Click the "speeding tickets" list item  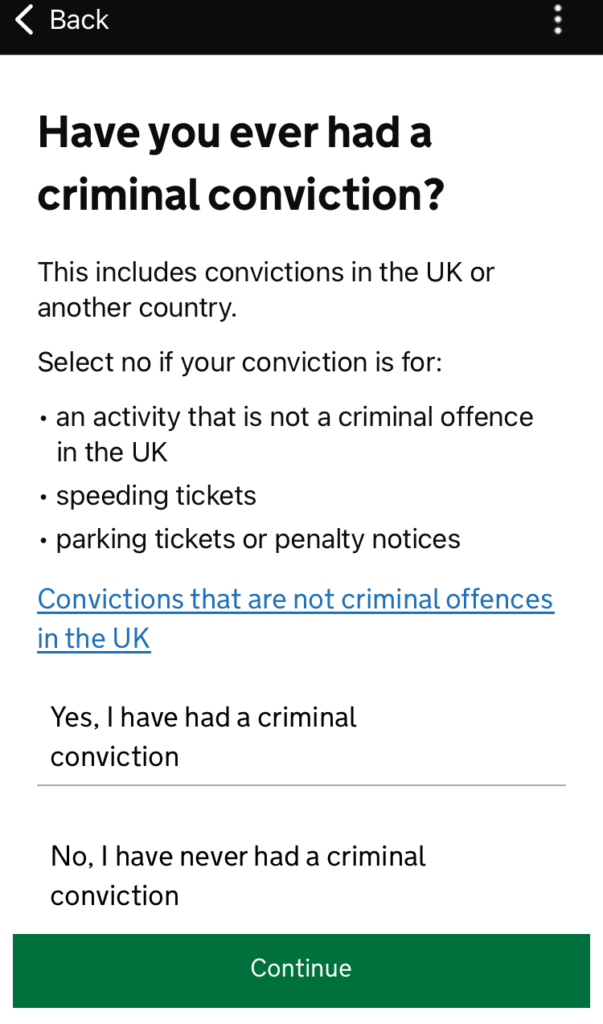156,496
